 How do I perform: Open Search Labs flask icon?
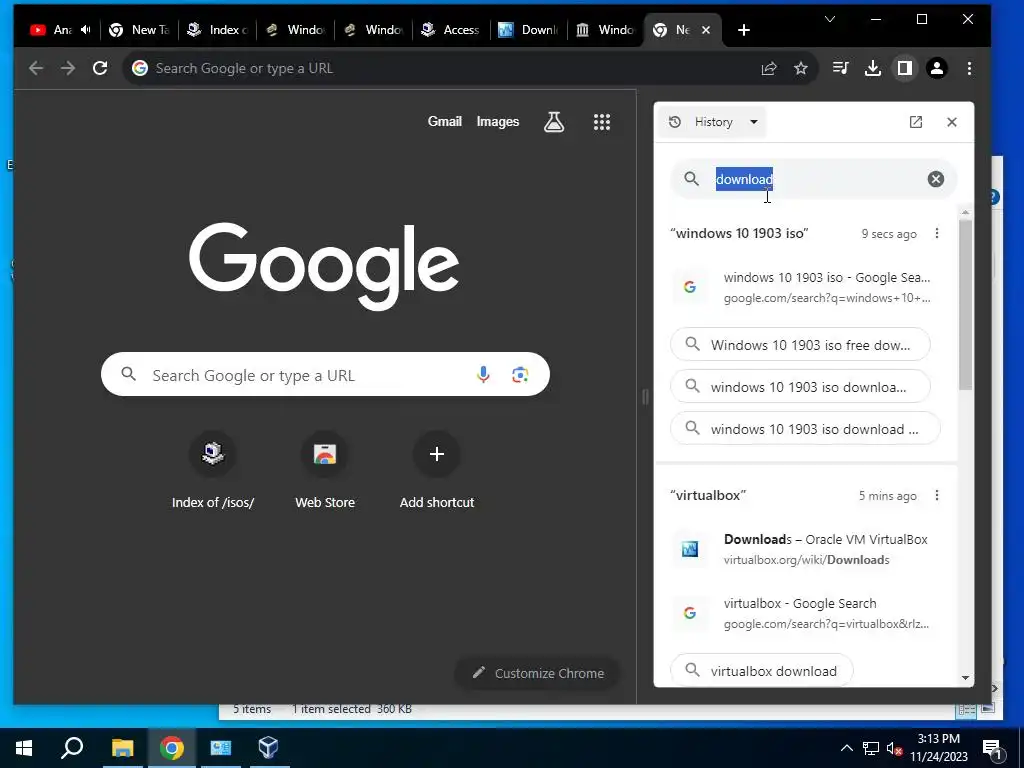tap(554, 121)
